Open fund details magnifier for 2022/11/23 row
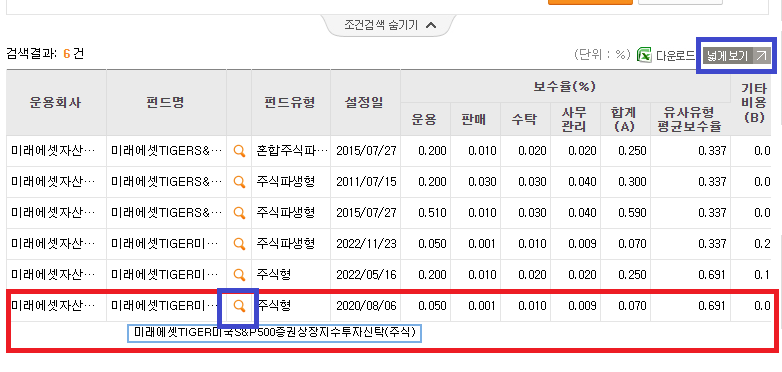The image size is (782, 372). click(x=239, y=244)
